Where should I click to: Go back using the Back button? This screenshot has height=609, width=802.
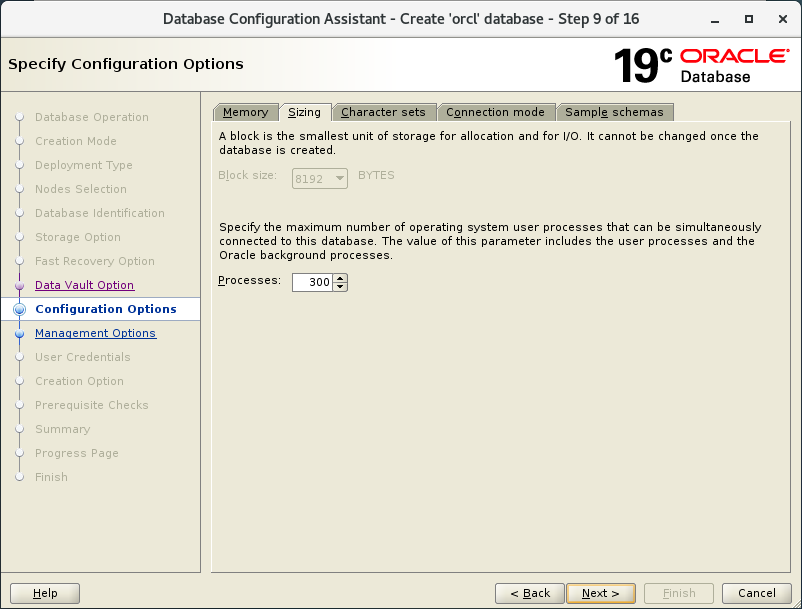tap(529, 593)
